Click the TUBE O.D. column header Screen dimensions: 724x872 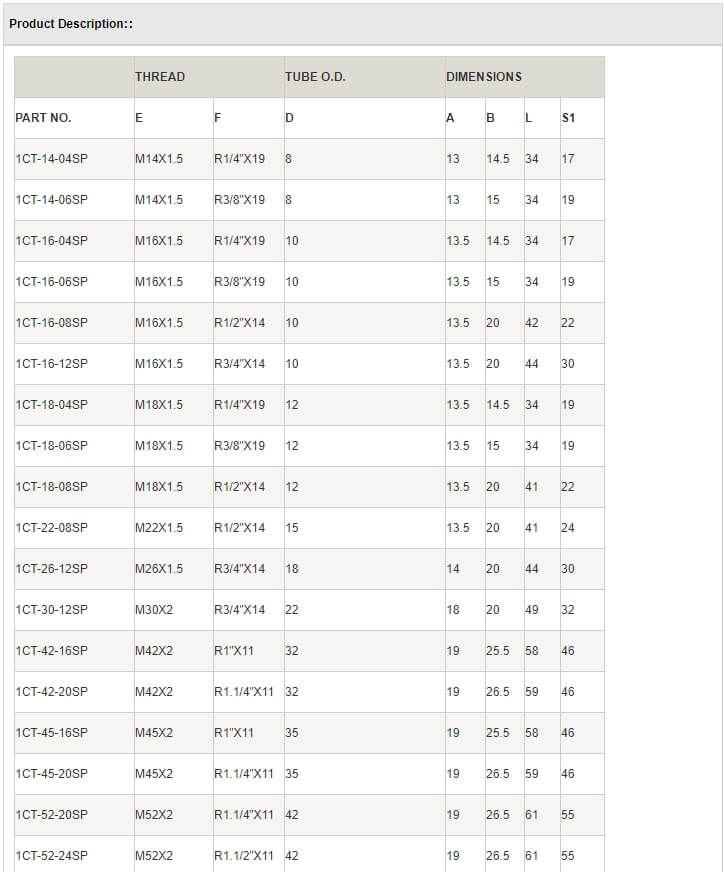[315, 77]
